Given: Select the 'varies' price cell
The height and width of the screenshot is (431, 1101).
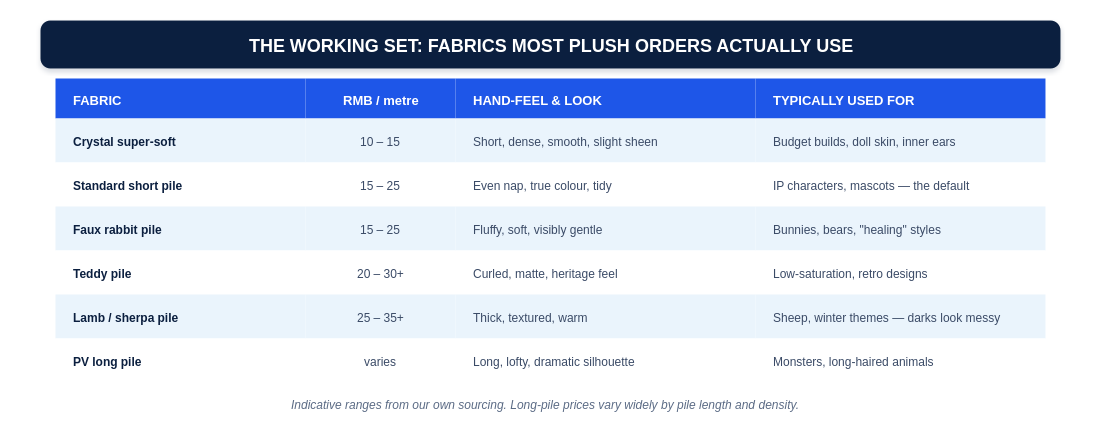Looking at the screenshot, I should pyautogui.click(x=380, y=362).
